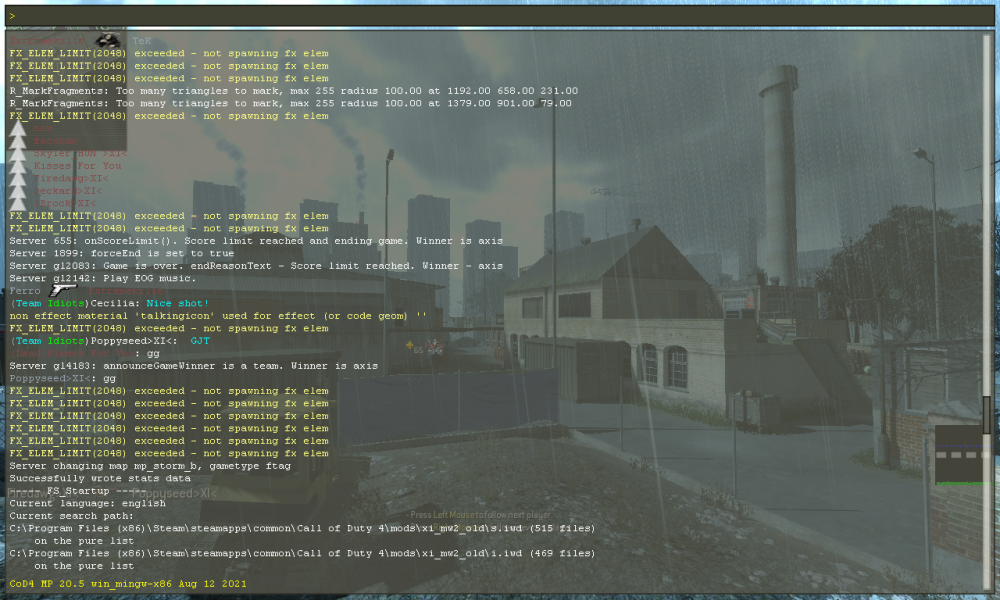Click the white arrow icon beside iBrock>XI<
1000x600 pixels.
point(18,203)
